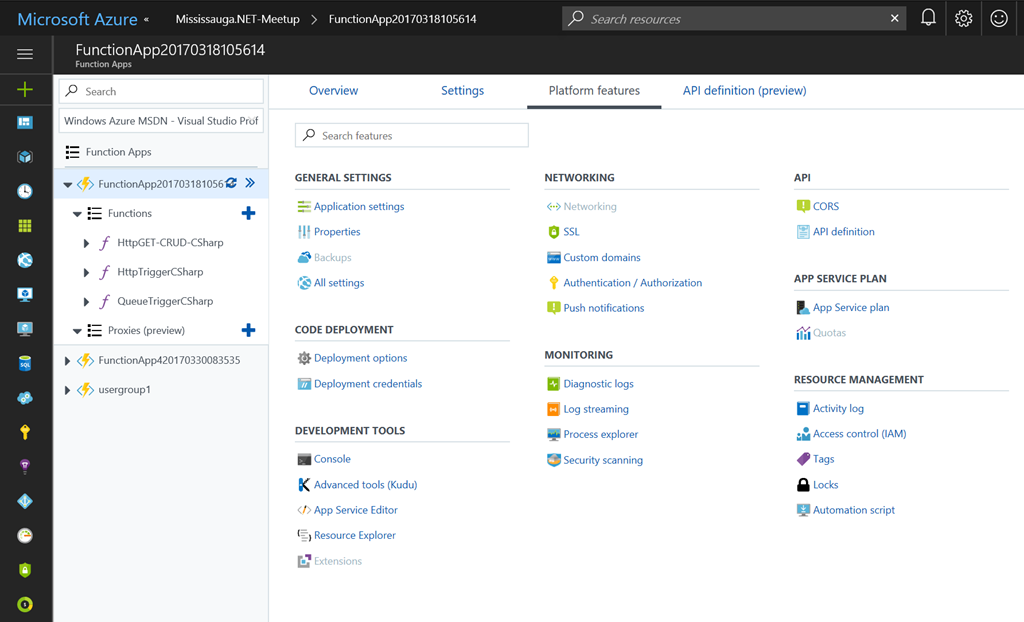Click the feedback smiley icon
Image resolution: width=1024 pixels, height=622 pixels.
click(x=998, y=18)
